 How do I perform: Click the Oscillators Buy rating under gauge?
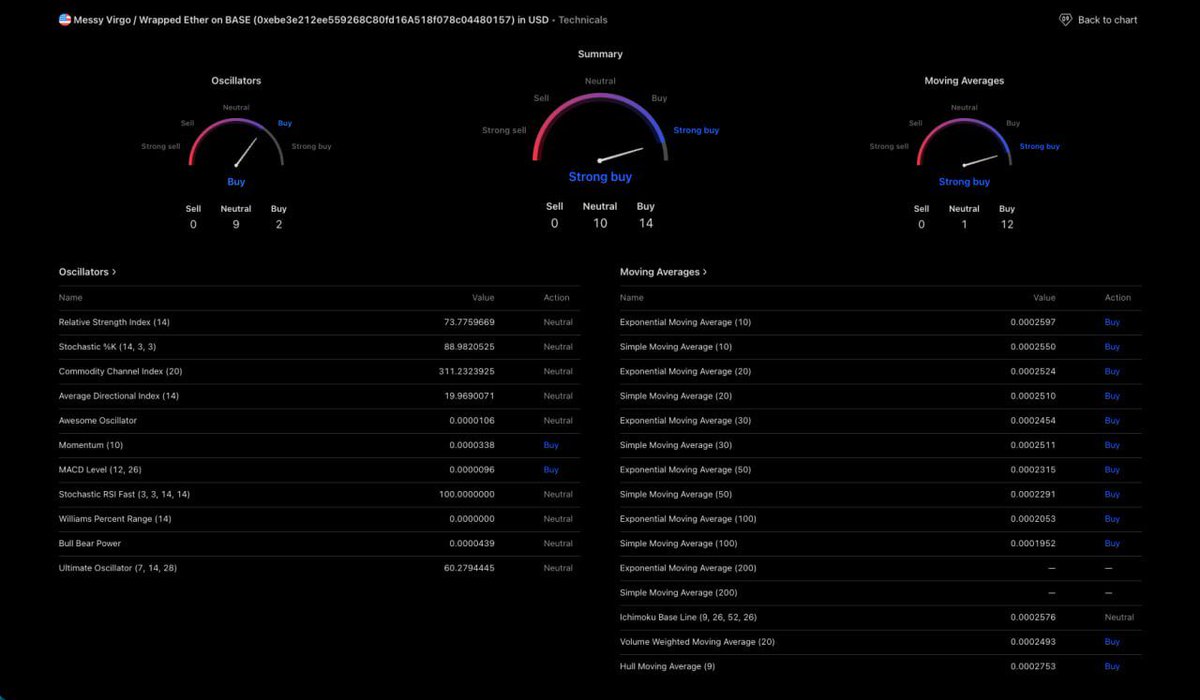(x=236, y=182)
